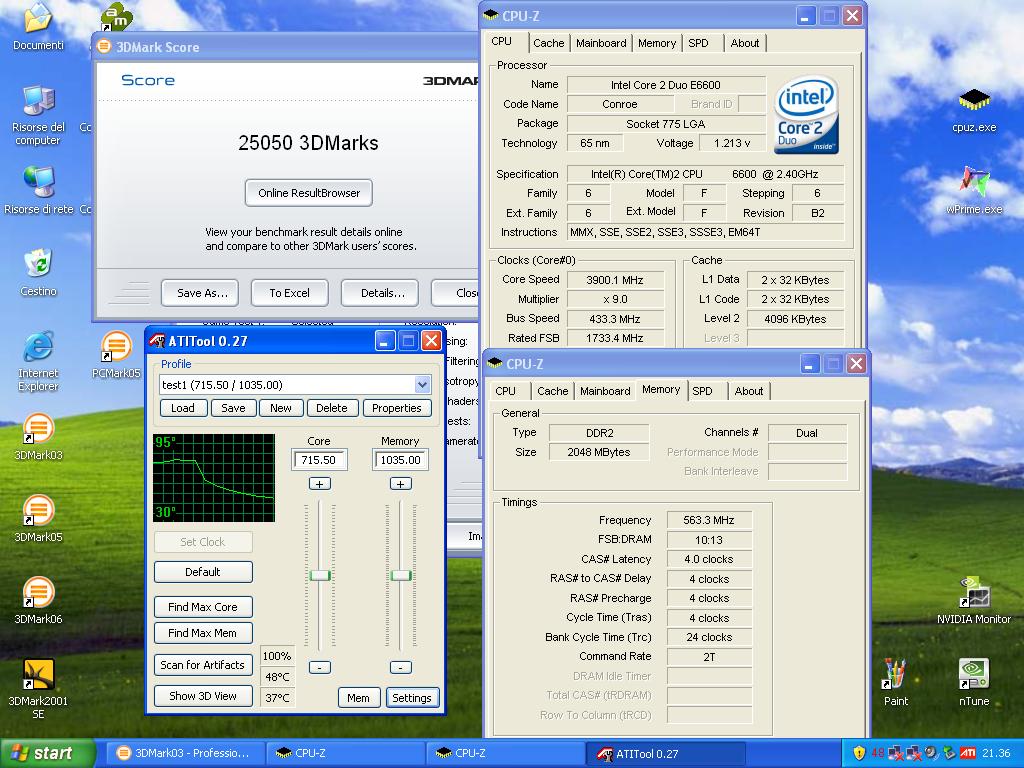Screen dimensions: 1024x768
Task: Click Load profile button in ATITool
Action: tap(183, 408)
